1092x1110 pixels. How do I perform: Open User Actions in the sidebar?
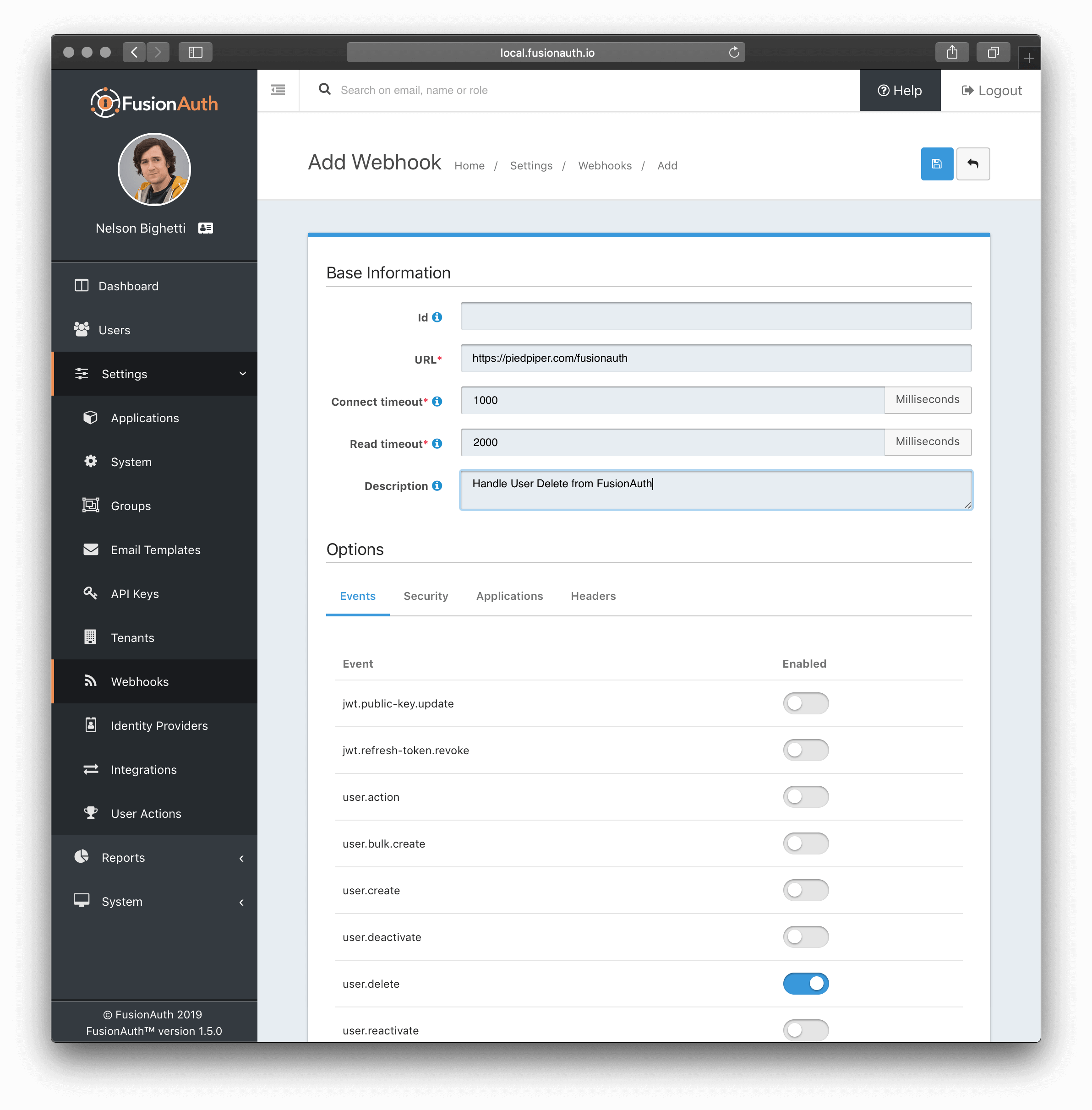[154, 814]
